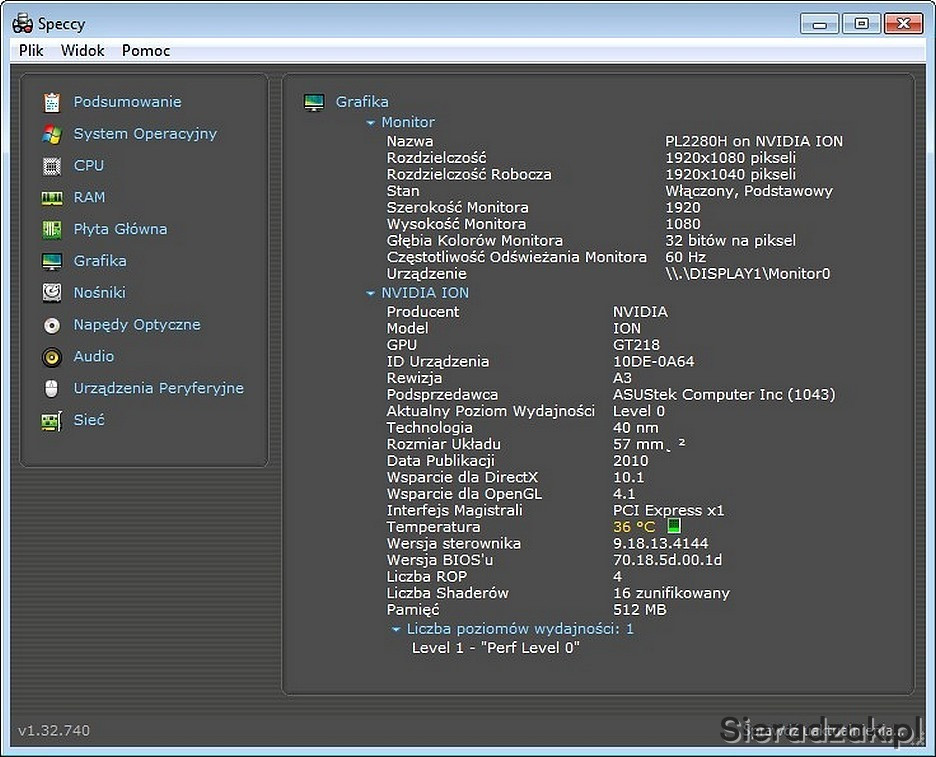Click the Grafika header monitor icon
Screen dimensions: 936x757
[x=314, y=102]
